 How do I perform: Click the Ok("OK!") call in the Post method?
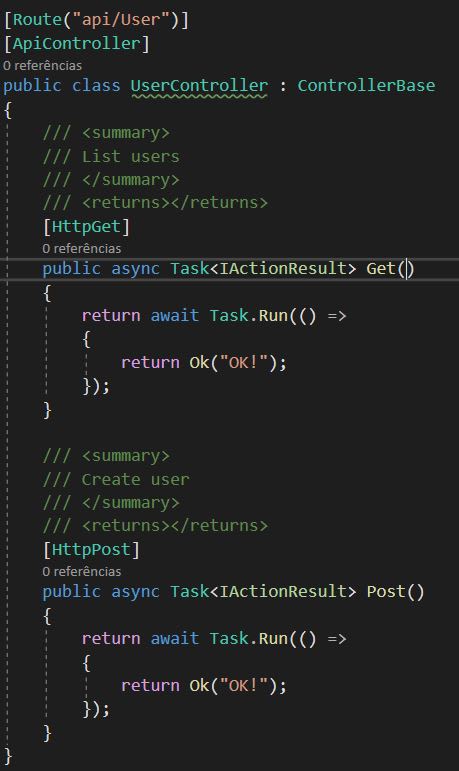click(234, 685)
